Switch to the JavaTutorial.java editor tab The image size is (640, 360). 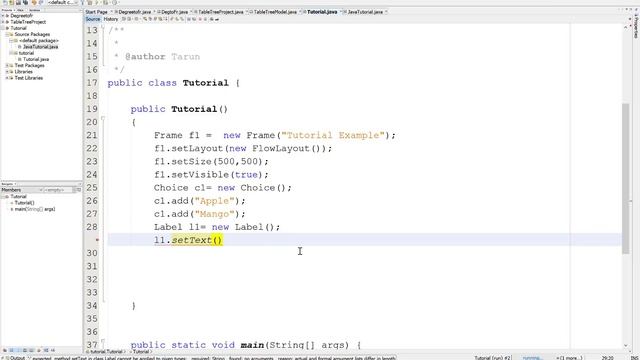click(x=365, y=12)
